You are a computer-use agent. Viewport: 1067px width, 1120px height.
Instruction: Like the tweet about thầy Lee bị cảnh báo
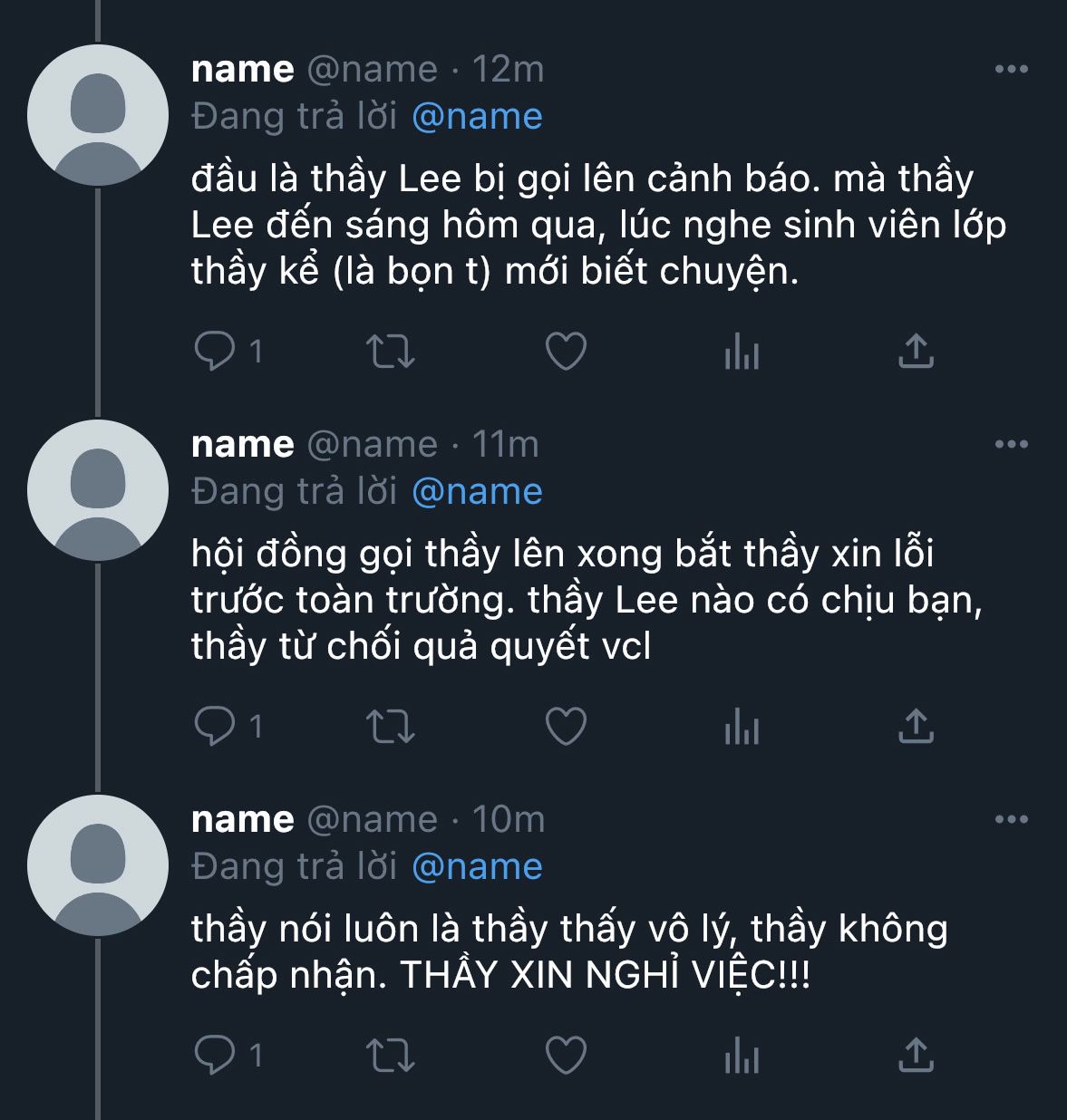click(566, 352)
